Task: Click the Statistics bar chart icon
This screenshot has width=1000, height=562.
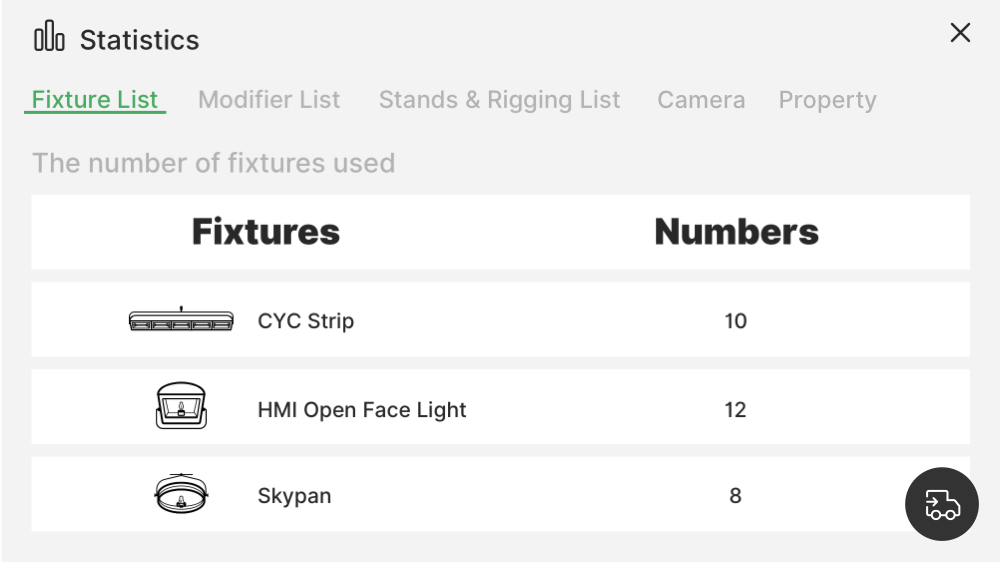Action: coord(49,38)
